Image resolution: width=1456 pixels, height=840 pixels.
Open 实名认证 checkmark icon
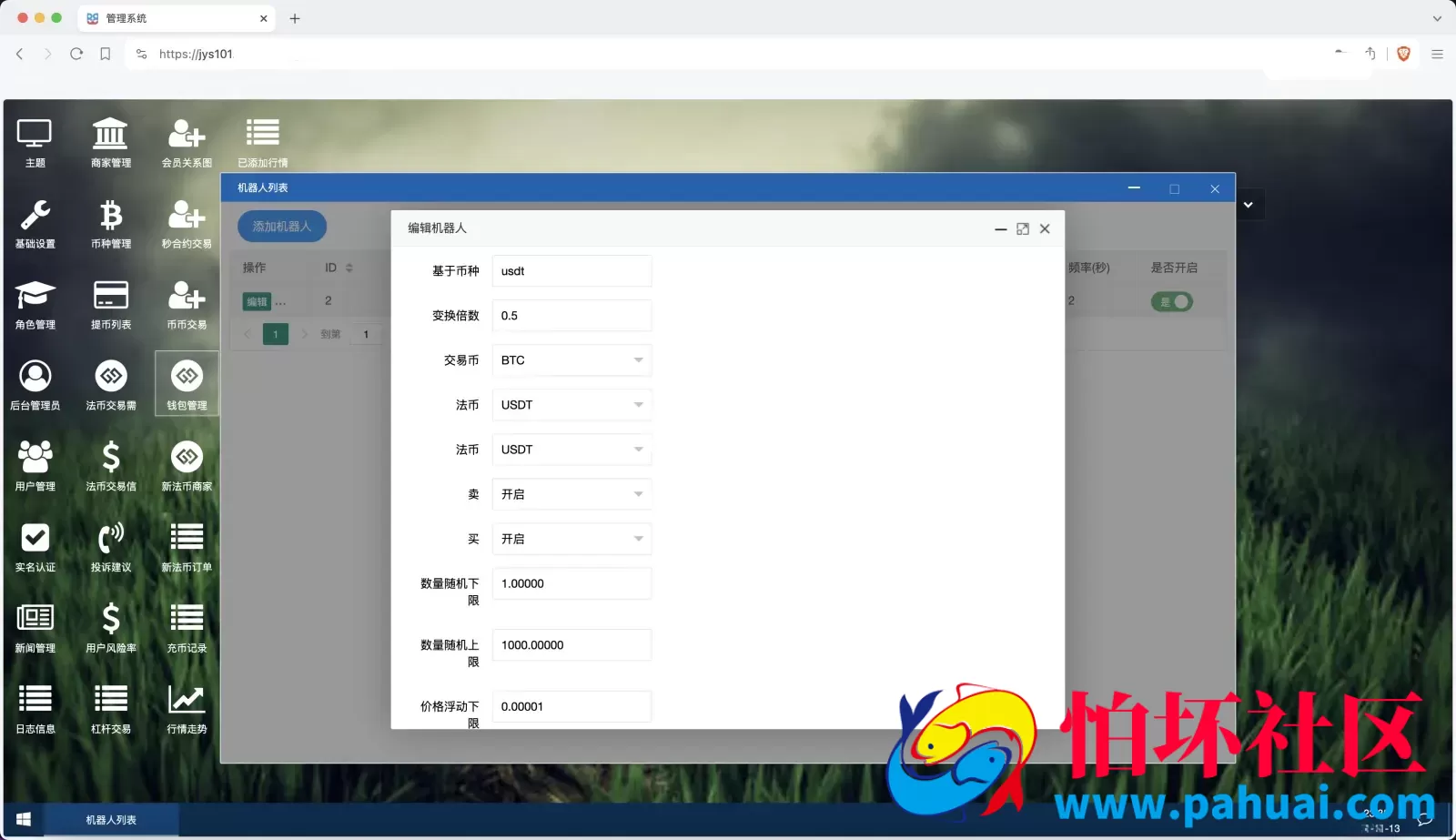click(x=35, y=548)
